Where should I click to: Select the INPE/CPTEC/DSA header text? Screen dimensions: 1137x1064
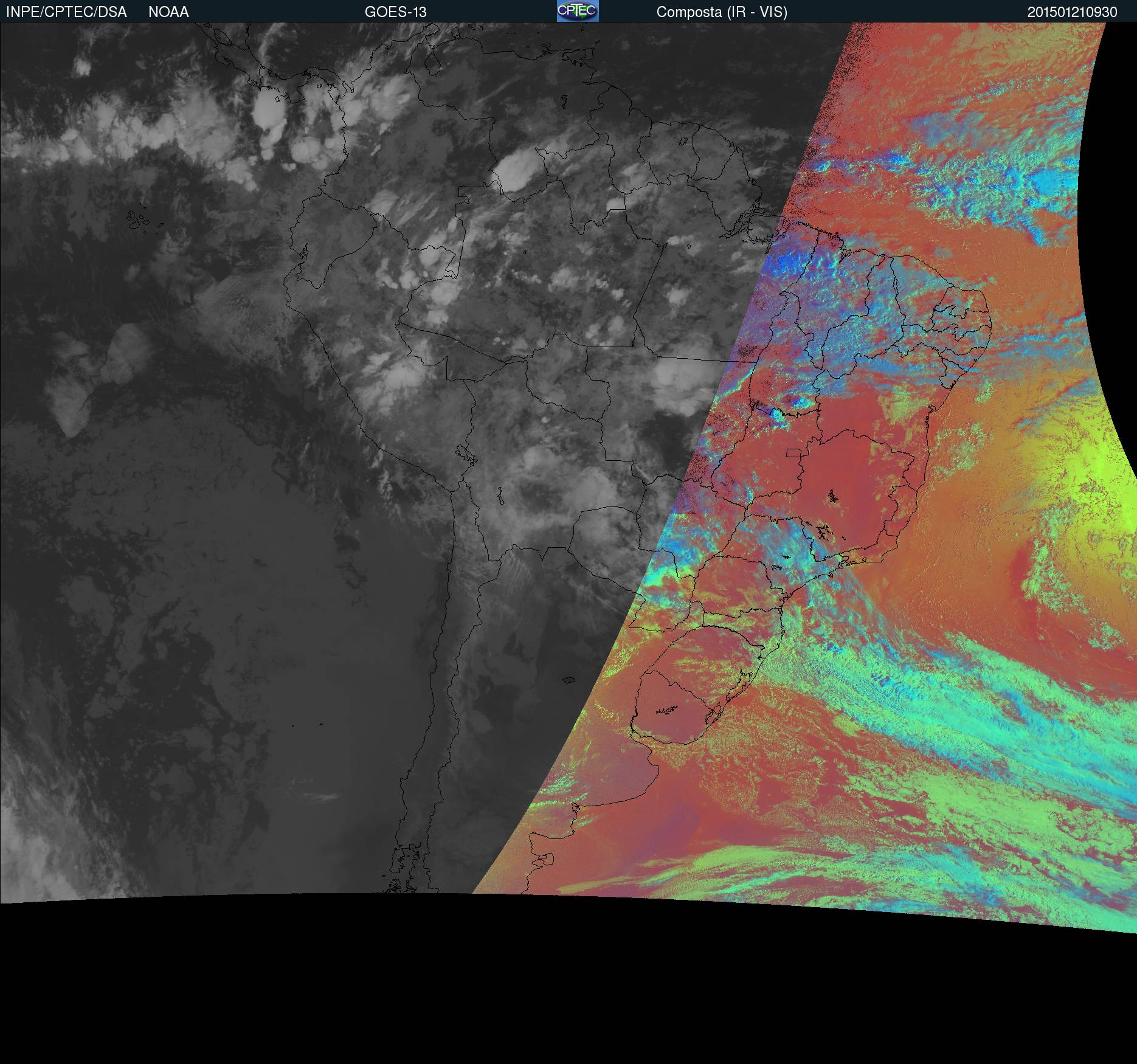66,12
